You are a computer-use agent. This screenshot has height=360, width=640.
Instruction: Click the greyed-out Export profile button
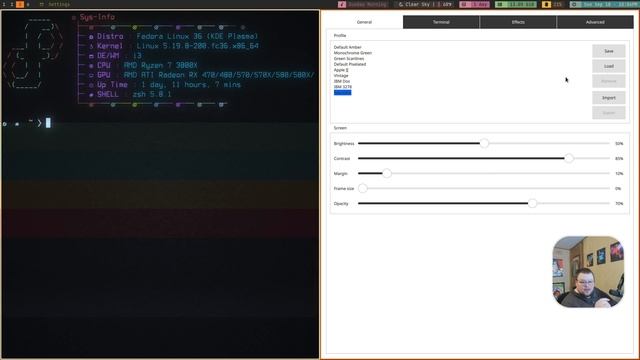point(609,113)
